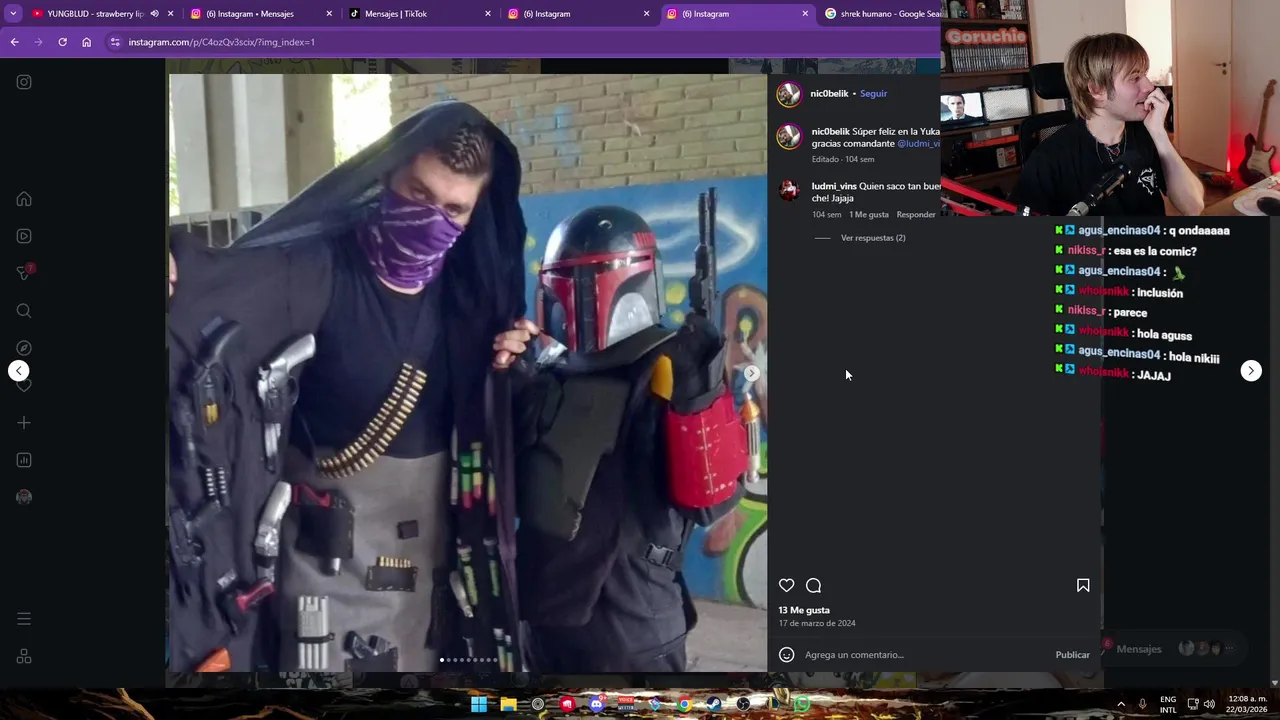
Task: Advance to the next photo in the carousel
Action: point(751,373)
